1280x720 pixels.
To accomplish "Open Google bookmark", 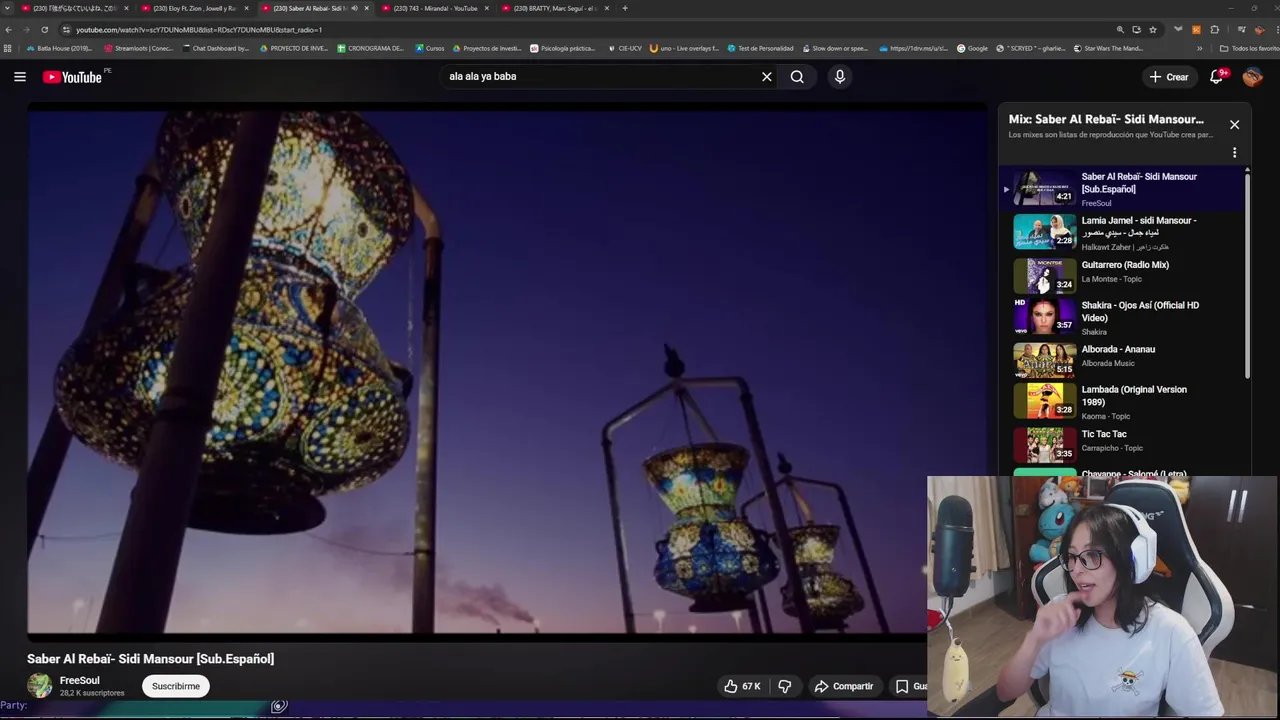I will pyautogui.click(x=972, y=48).
